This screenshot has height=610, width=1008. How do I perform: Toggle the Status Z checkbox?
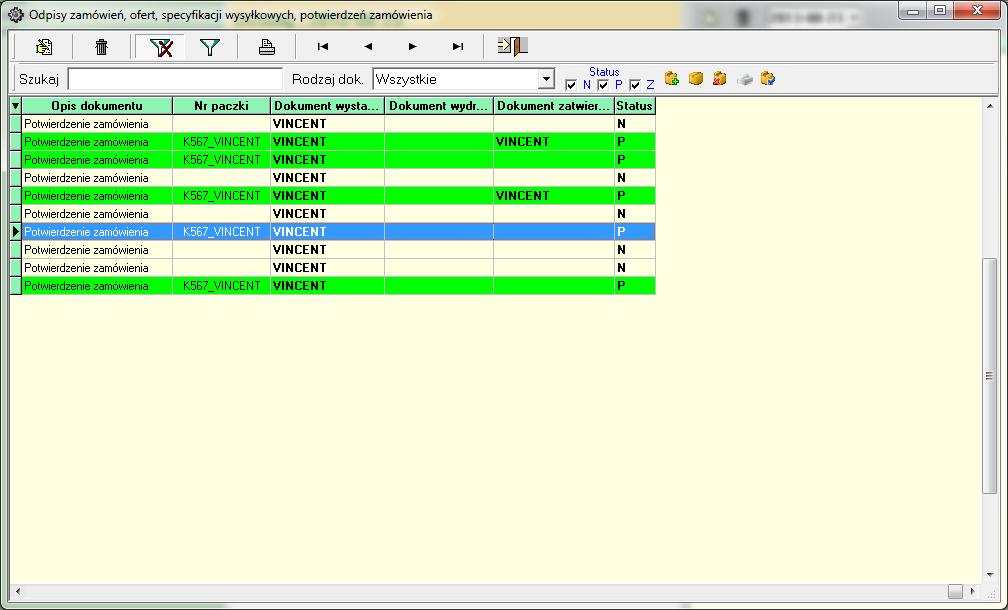pyautogui.click(x=635, y=85)
